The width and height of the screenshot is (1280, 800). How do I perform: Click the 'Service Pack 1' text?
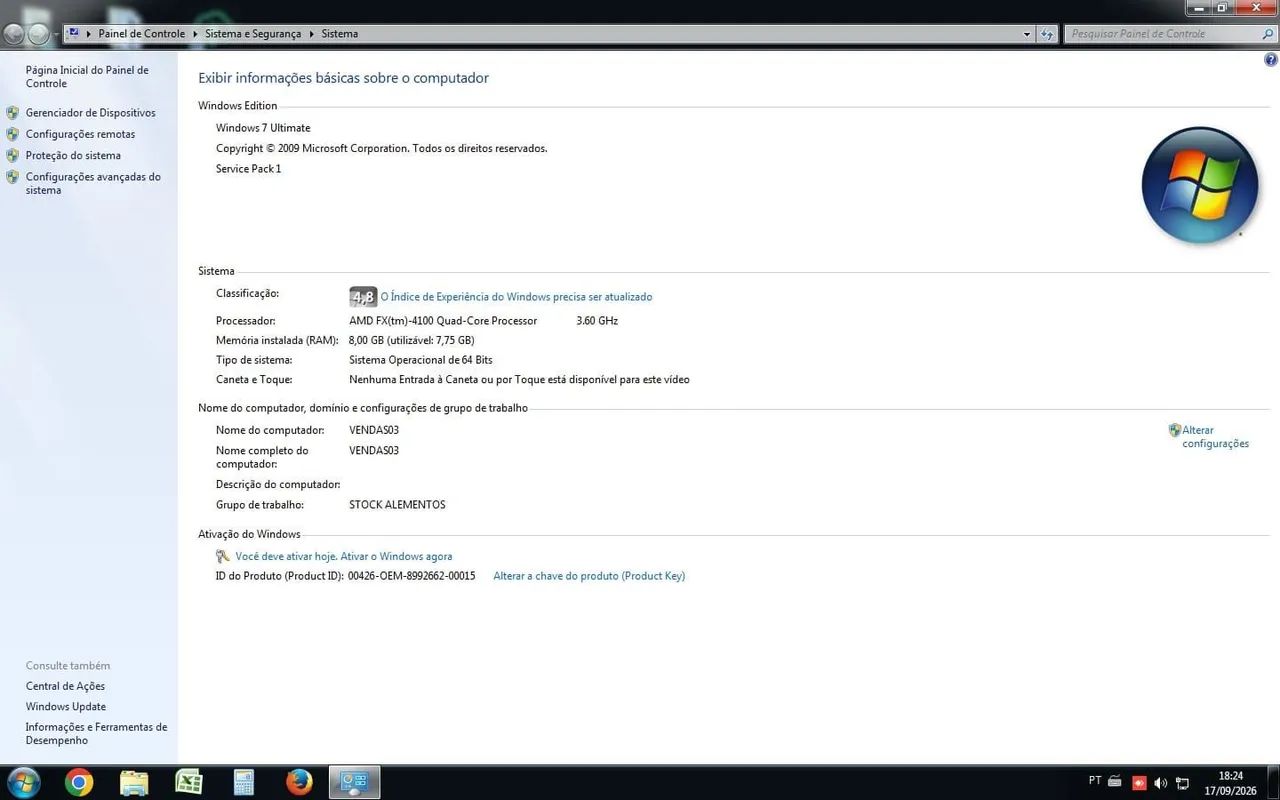(x=248, y=169)
